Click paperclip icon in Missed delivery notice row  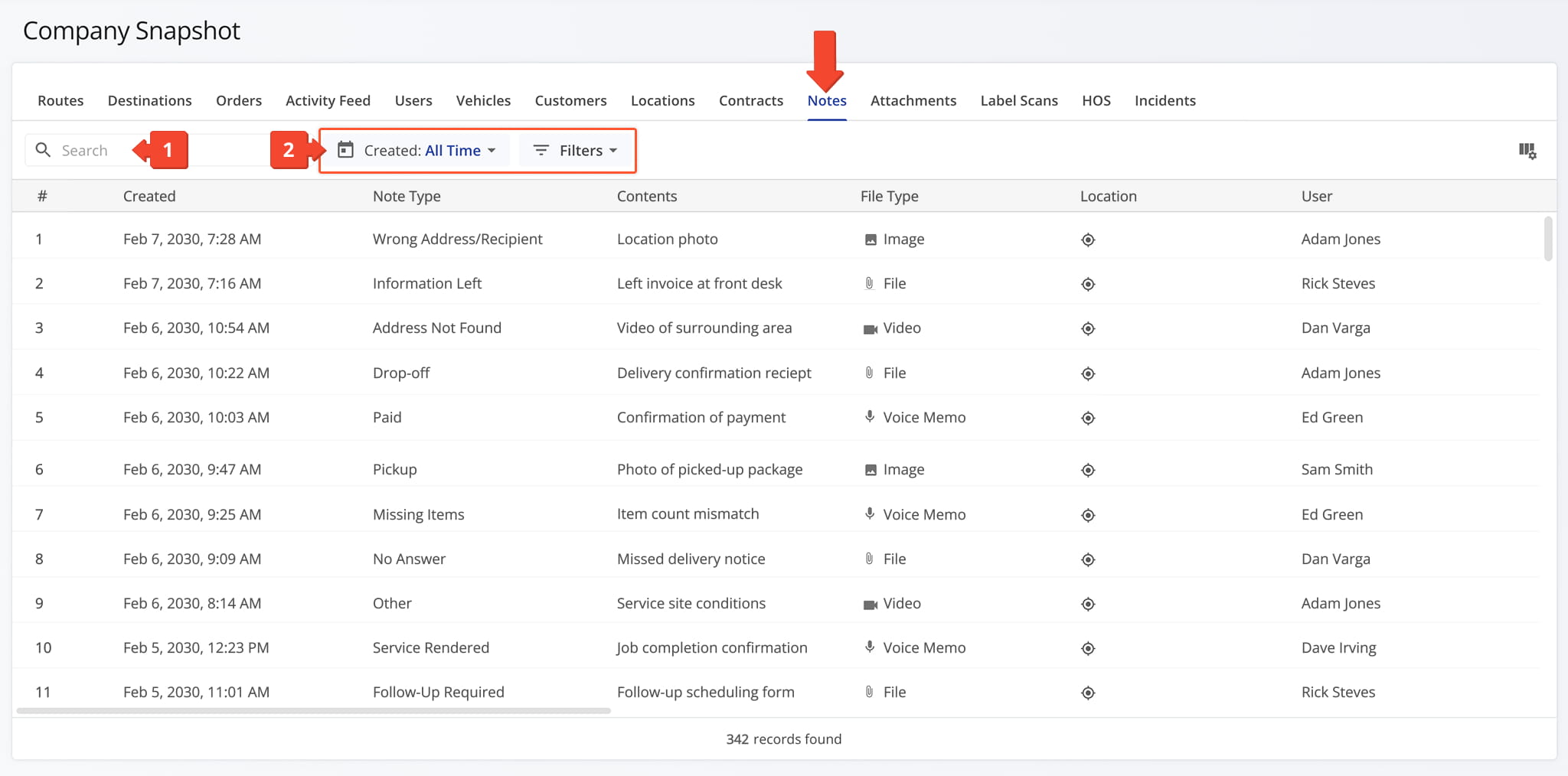click(870, 559)
